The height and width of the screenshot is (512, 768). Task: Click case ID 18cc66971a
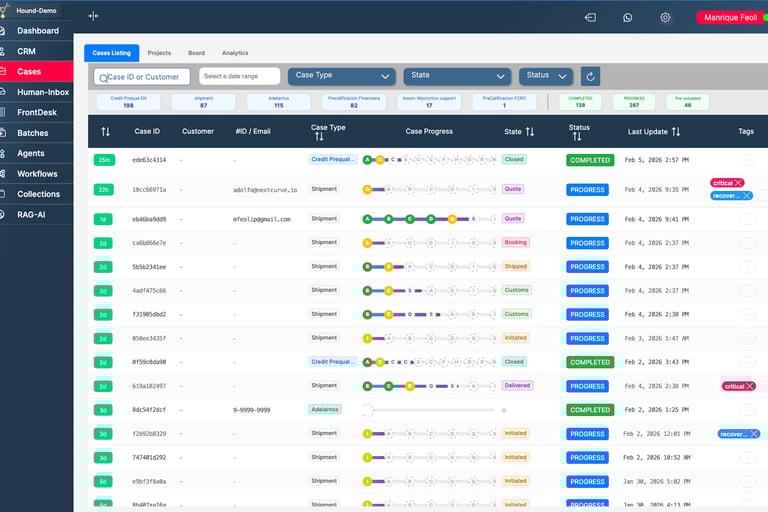[149, 190]
